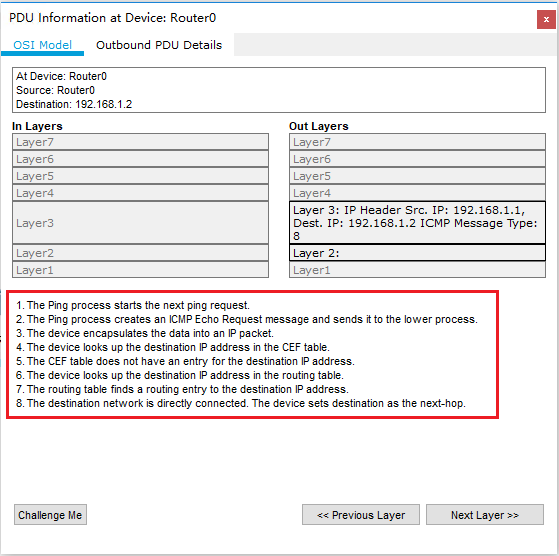
Task: Select Out Layers Layer 3 IP Header row
Action: tap(417, 223)
